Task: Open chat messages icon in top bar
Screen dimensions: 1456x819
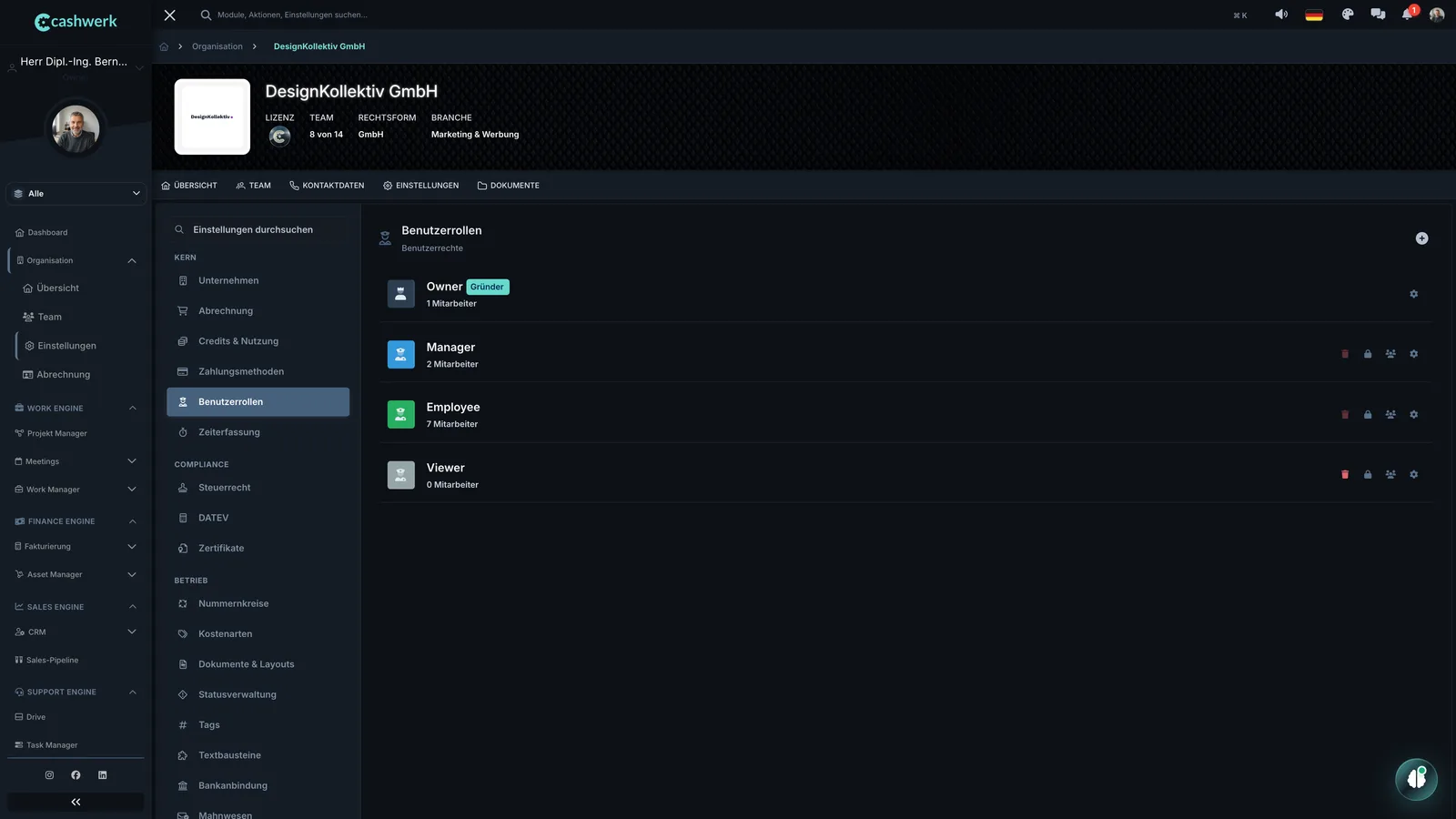Action: pos(1378,15)
